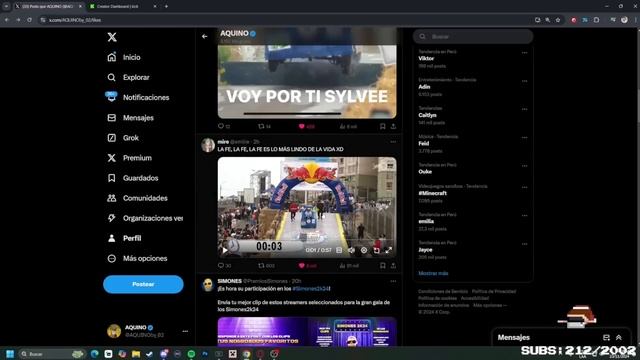Enable picture-in-picture on Red Bull video
Image resolution: width=640 pixels, height=360 pixels.
(x=376, y=250)
